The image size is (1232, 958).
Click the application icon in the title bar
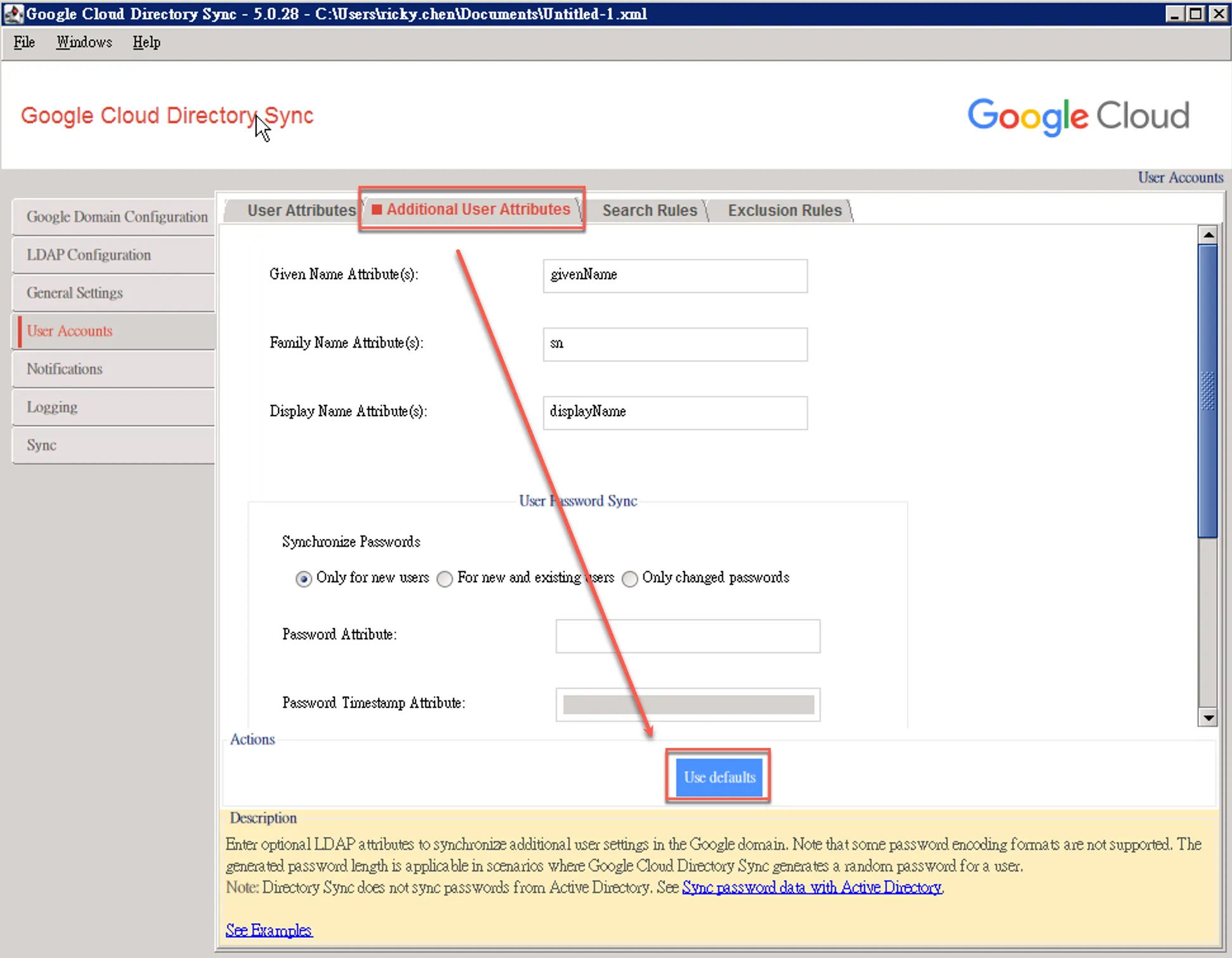(x=13, y=13)
